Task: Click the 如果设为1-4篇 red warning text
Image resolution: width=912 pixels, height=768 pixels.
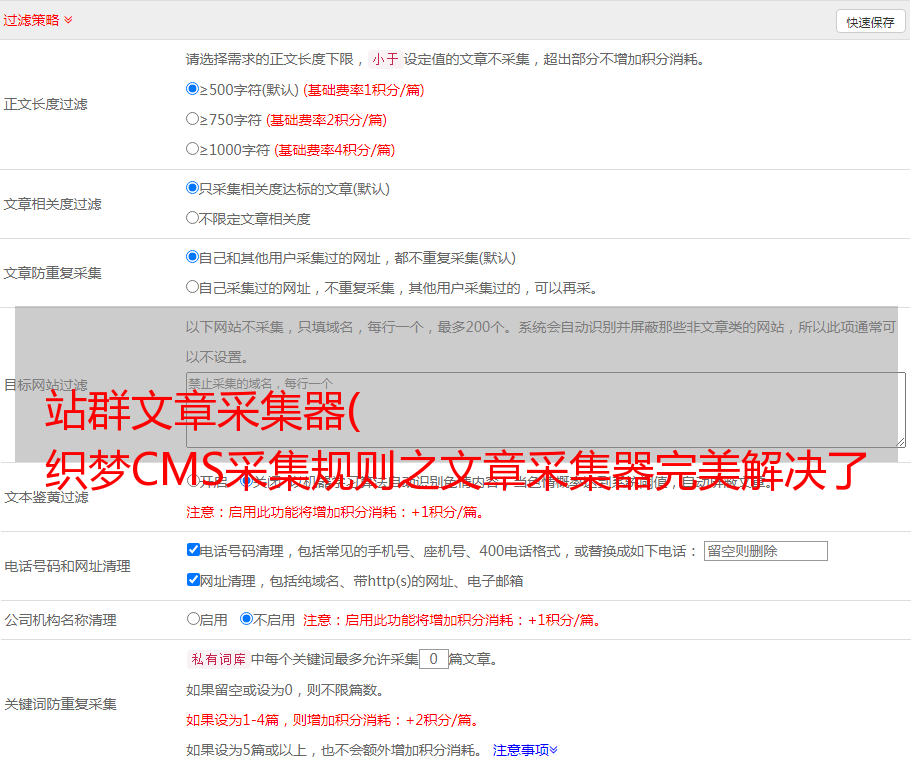Action: click(x=333, y=720)
